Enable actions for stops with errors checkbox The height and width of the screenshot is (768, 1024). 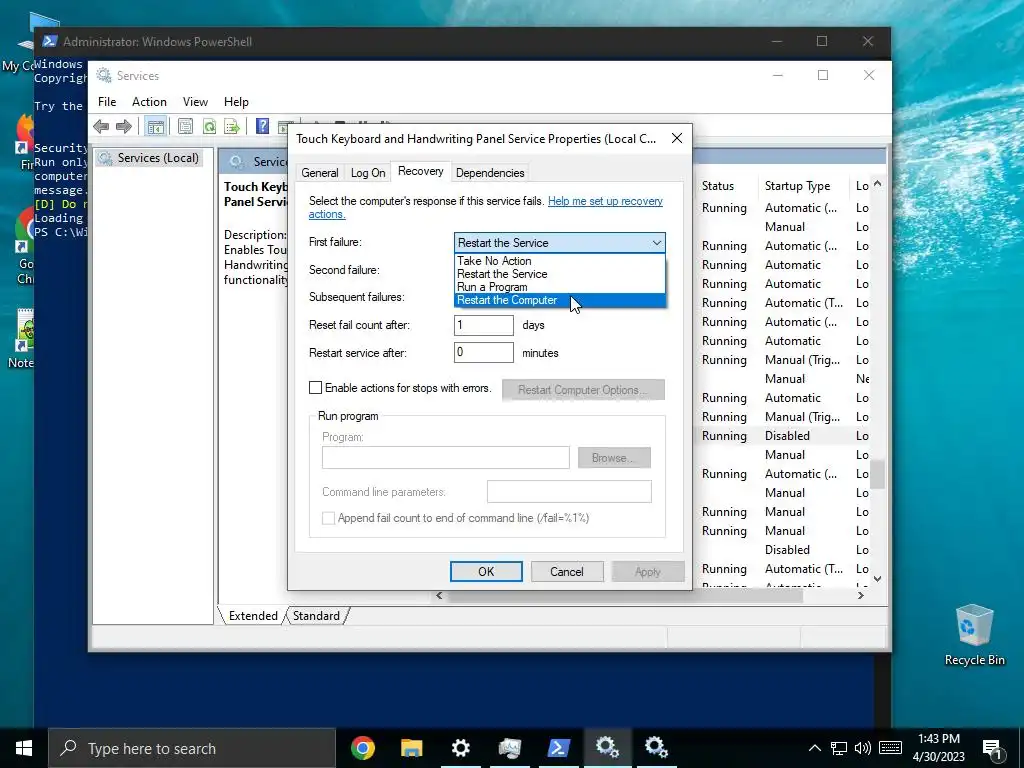pyautogui.click(x=315, y=388)
